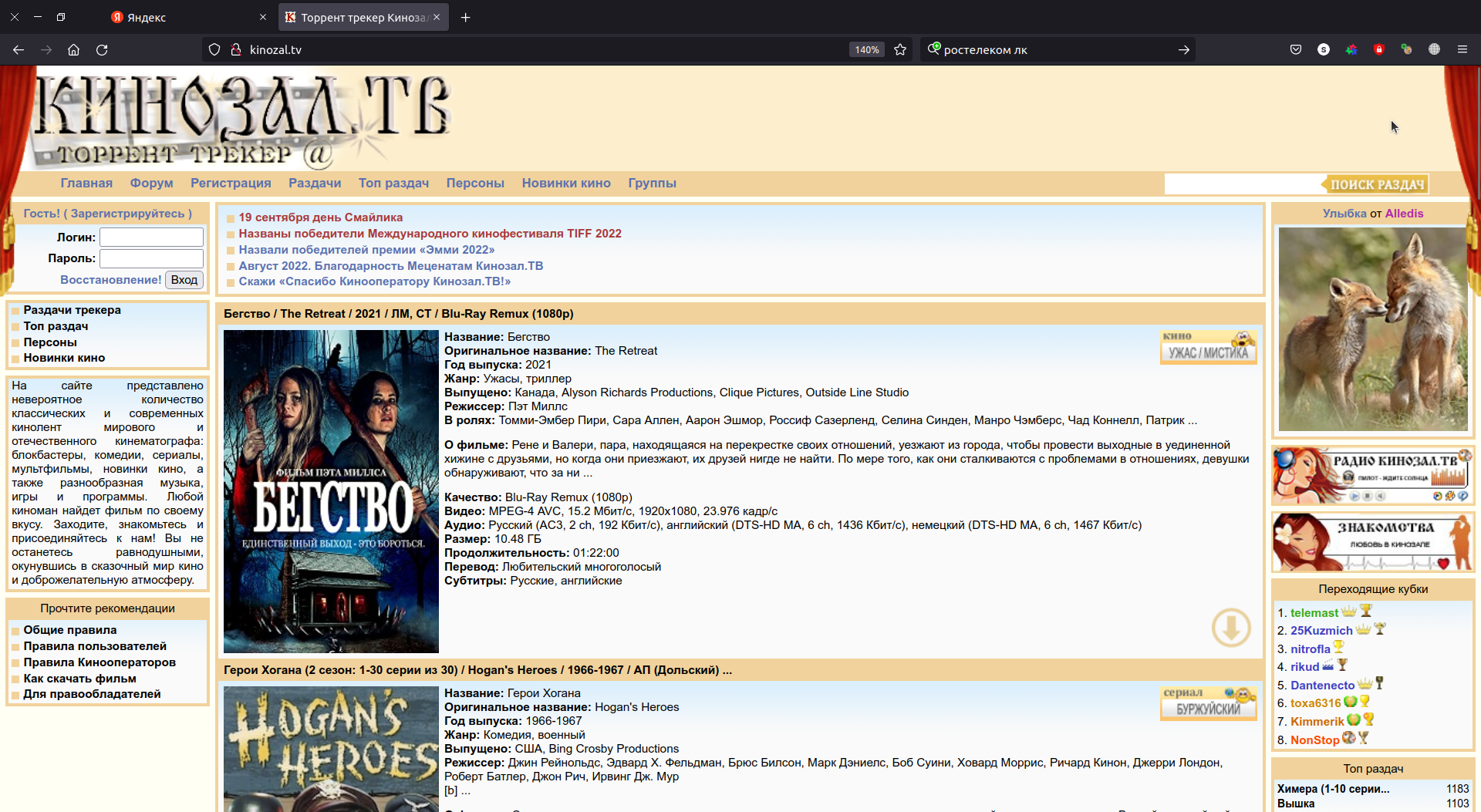
Task: Submit the search bar query arrow
Action: [1184, 49]
